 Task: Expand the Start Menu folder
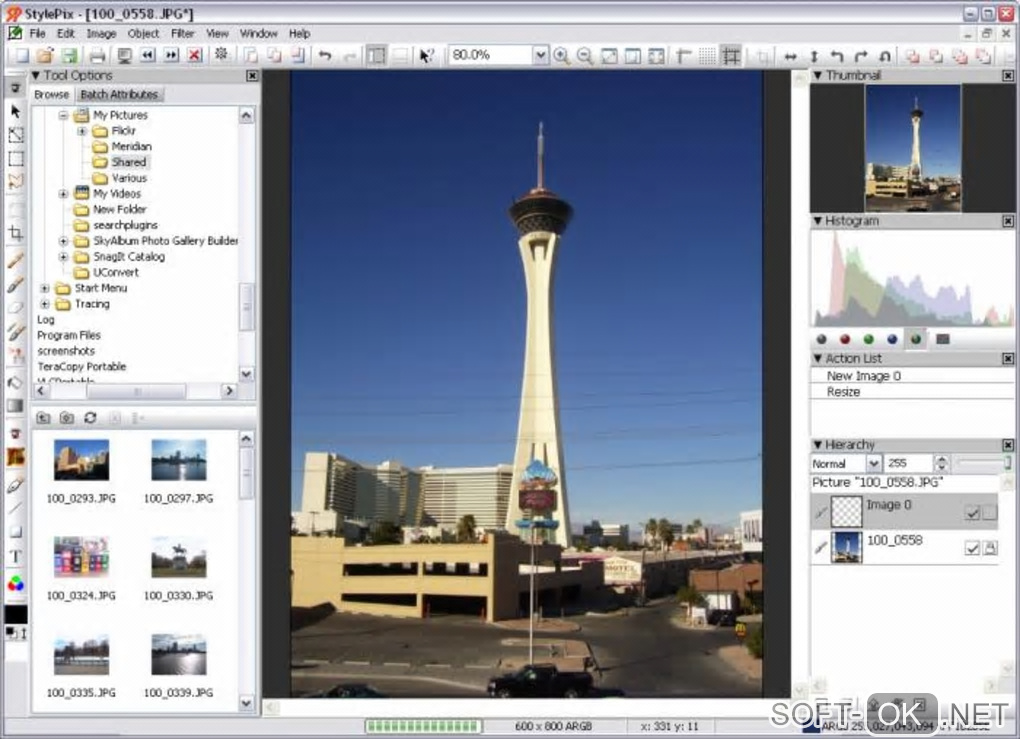point(45,288)
